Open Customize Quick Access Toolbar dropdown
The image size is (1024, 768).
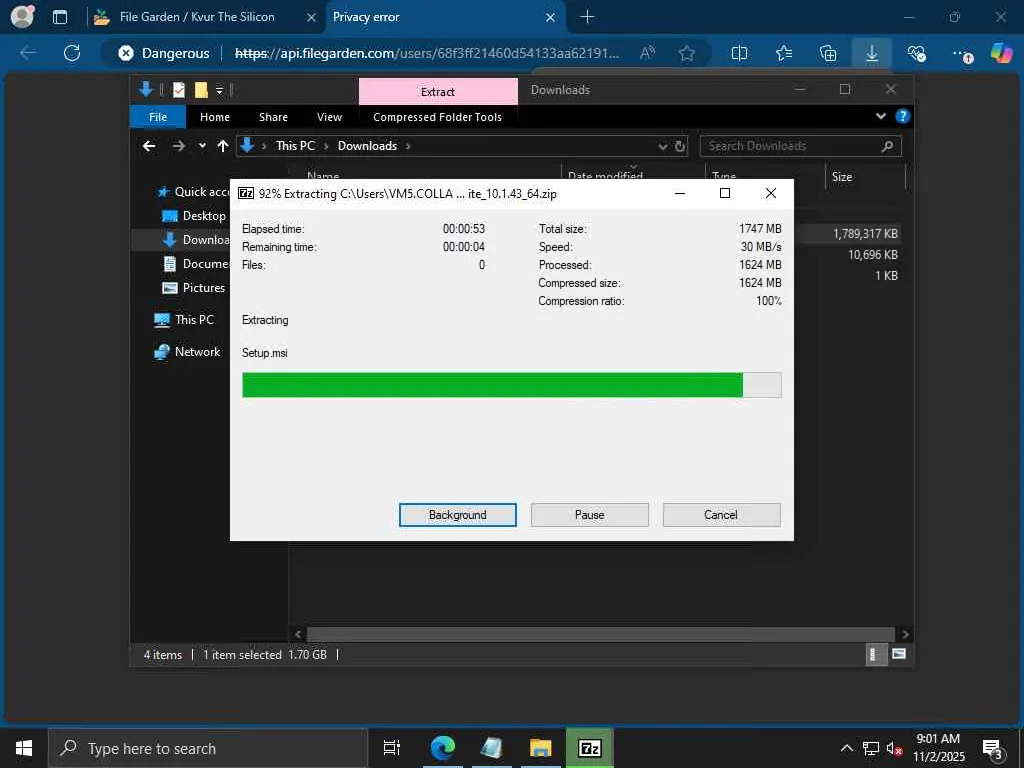pos(219,91)
